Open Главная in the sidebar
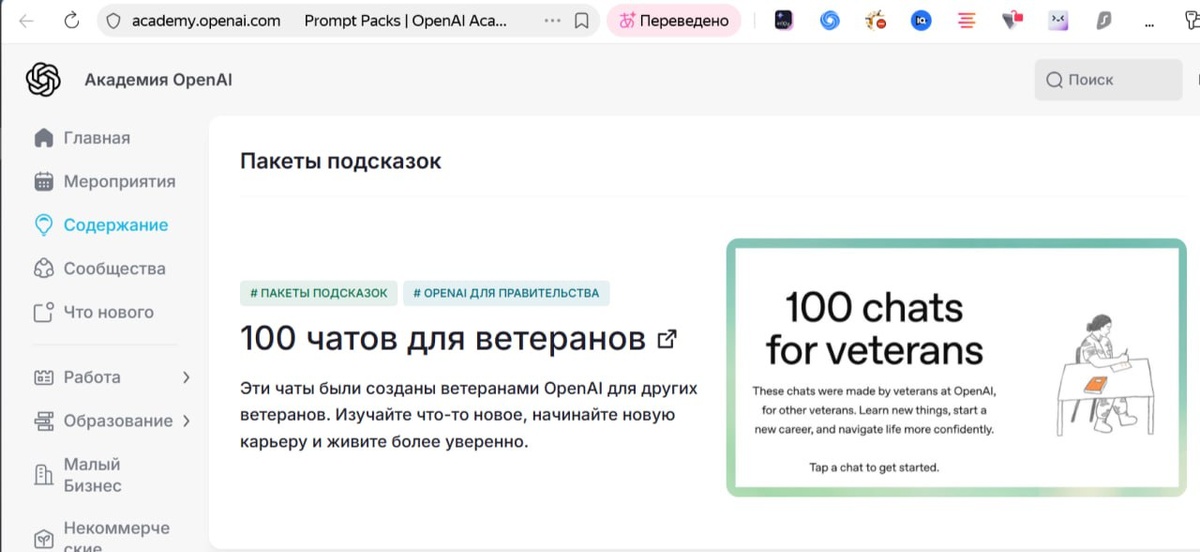This screenshot has width=1200, height=552. (x=97, y=138)
